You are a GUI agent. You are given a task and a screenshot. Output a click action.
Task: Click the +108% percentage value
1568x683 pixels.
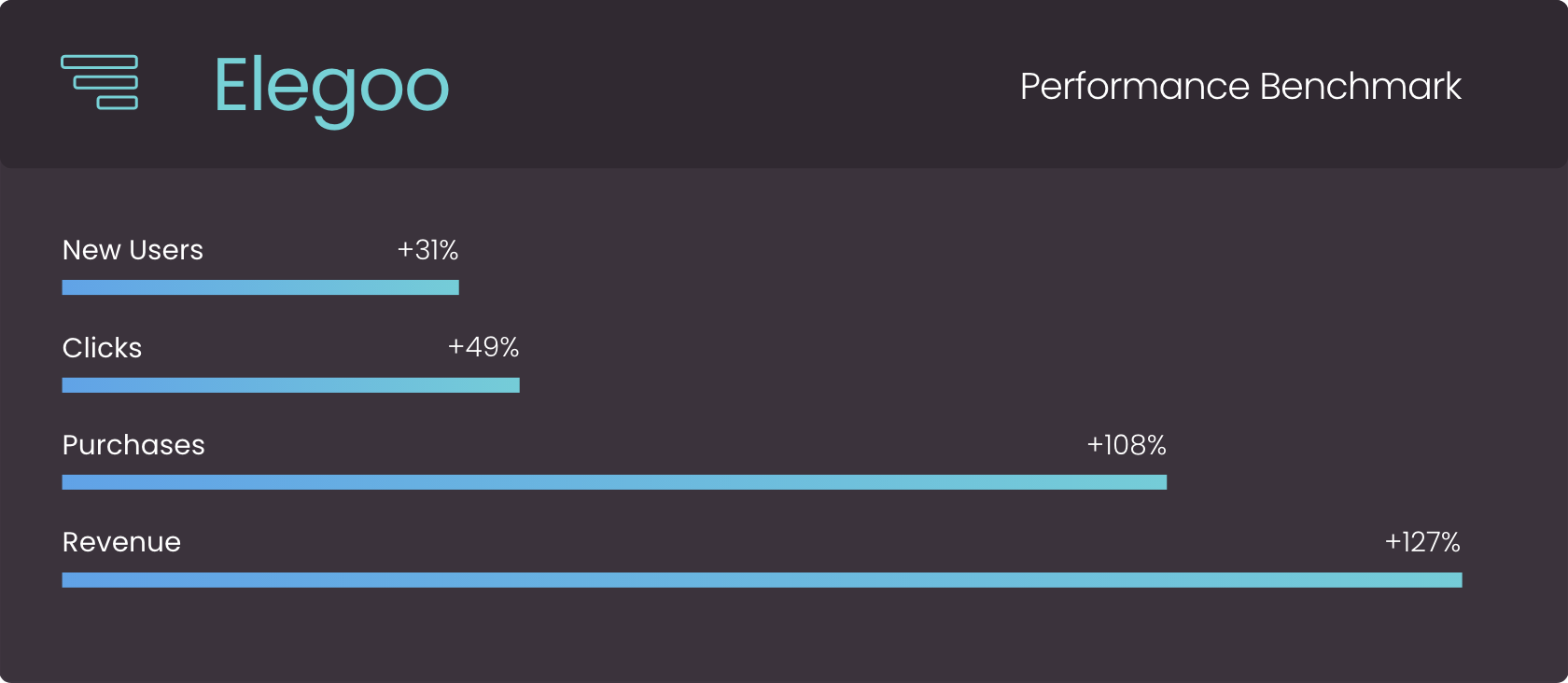[1126, 445]
